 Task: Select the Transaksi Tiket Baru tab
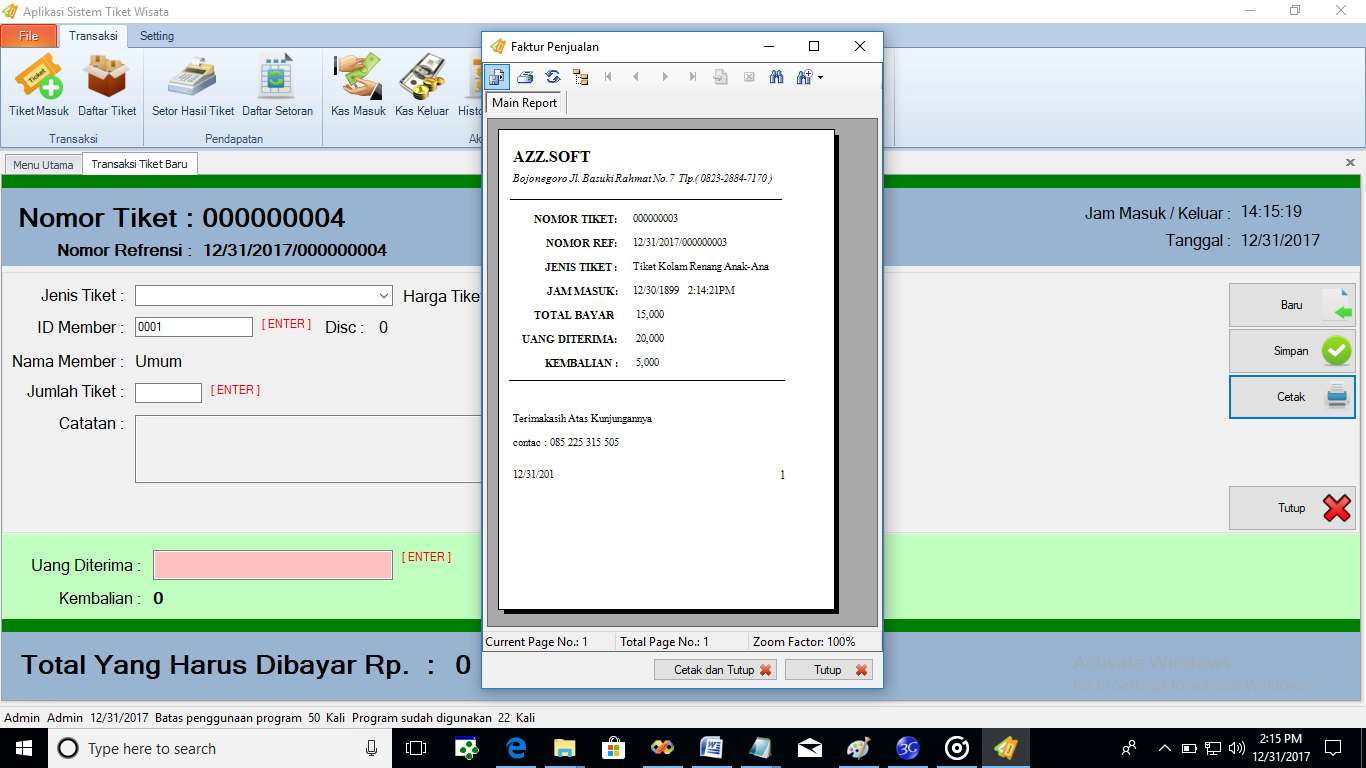tap(140, 164)
